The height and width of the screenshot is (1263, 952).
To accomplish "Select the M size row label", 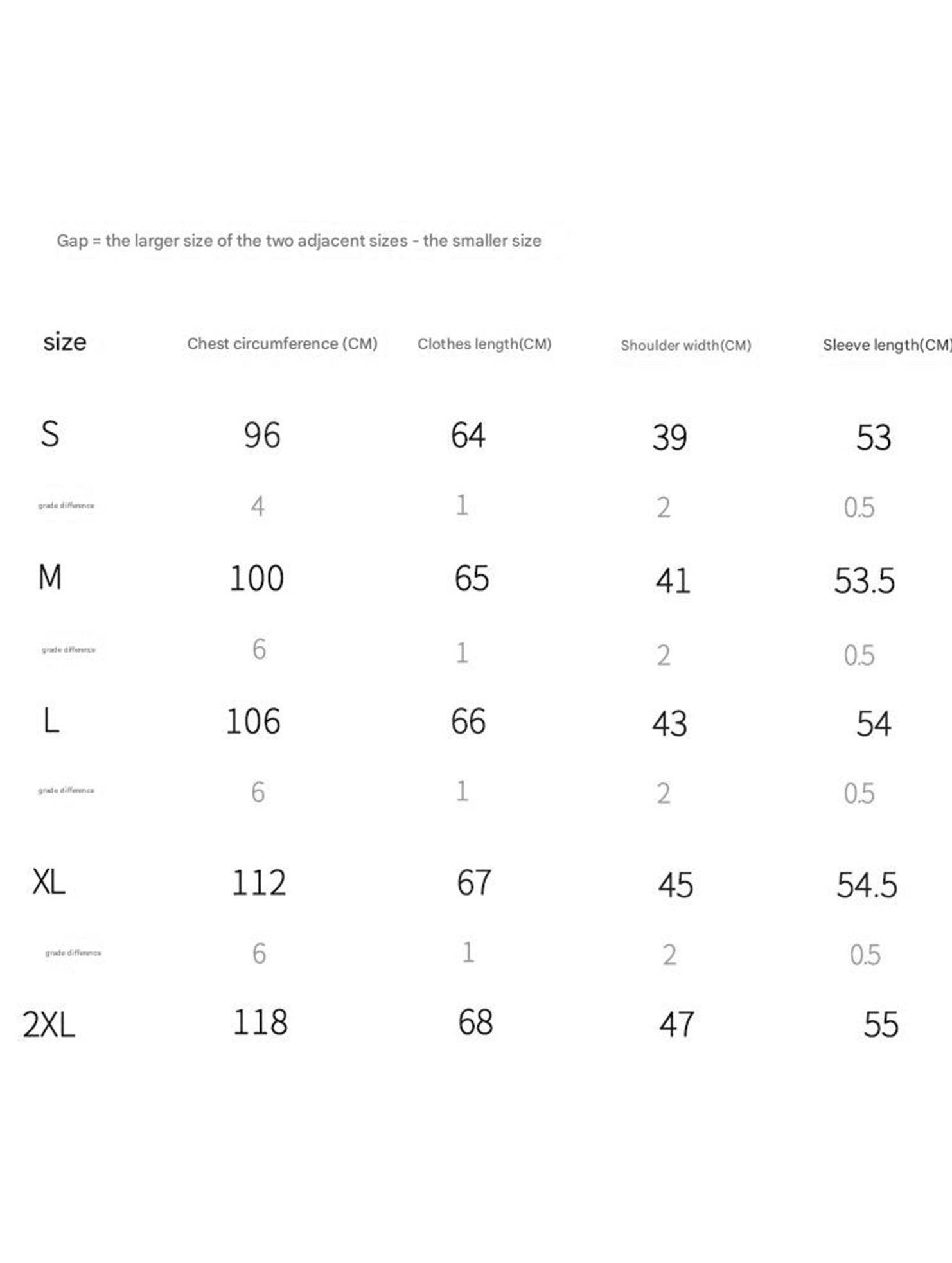I will click(50, 577).
